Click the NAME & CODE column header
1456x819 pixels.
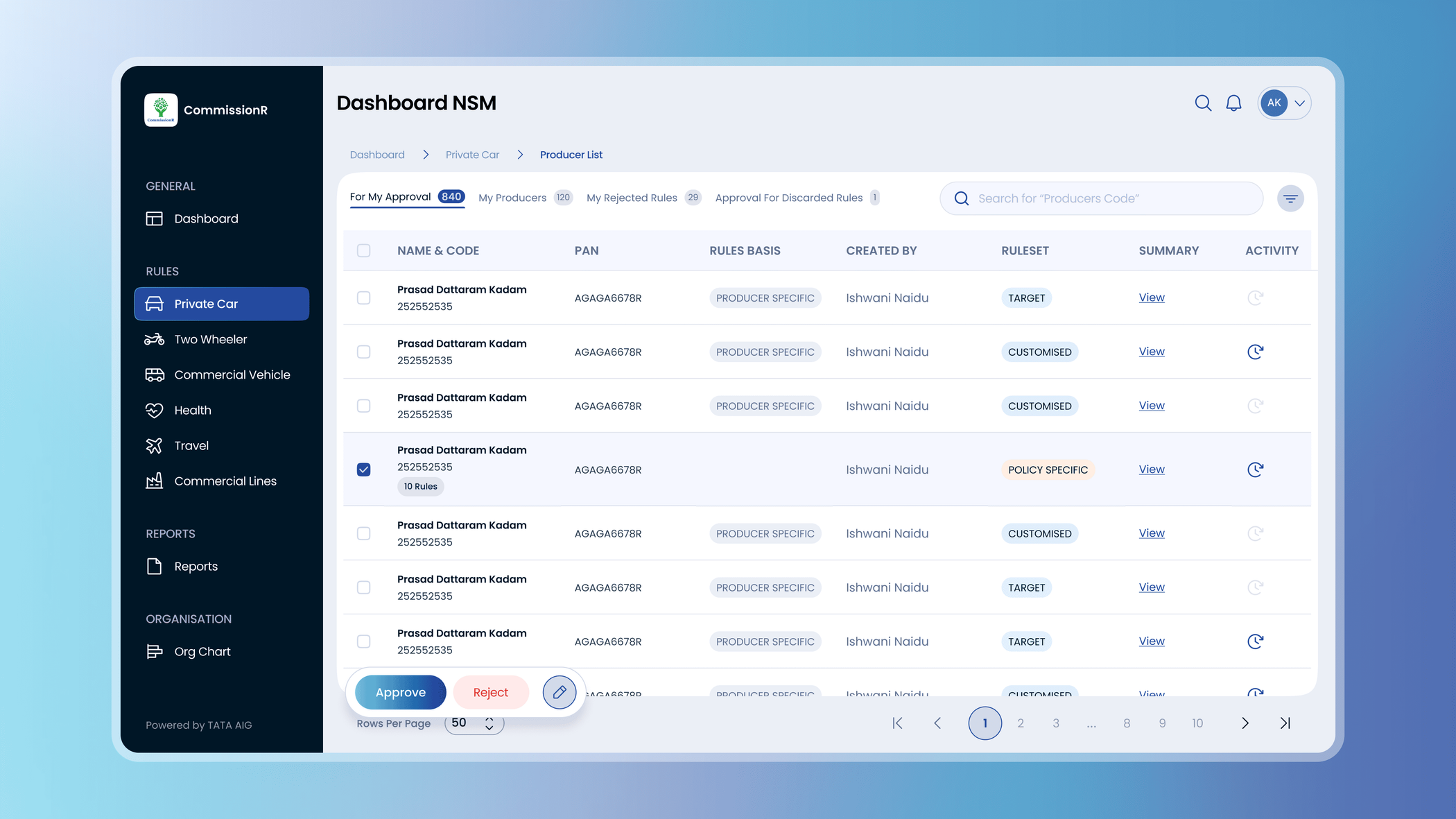pyautogui.click(x=438, y=250)
